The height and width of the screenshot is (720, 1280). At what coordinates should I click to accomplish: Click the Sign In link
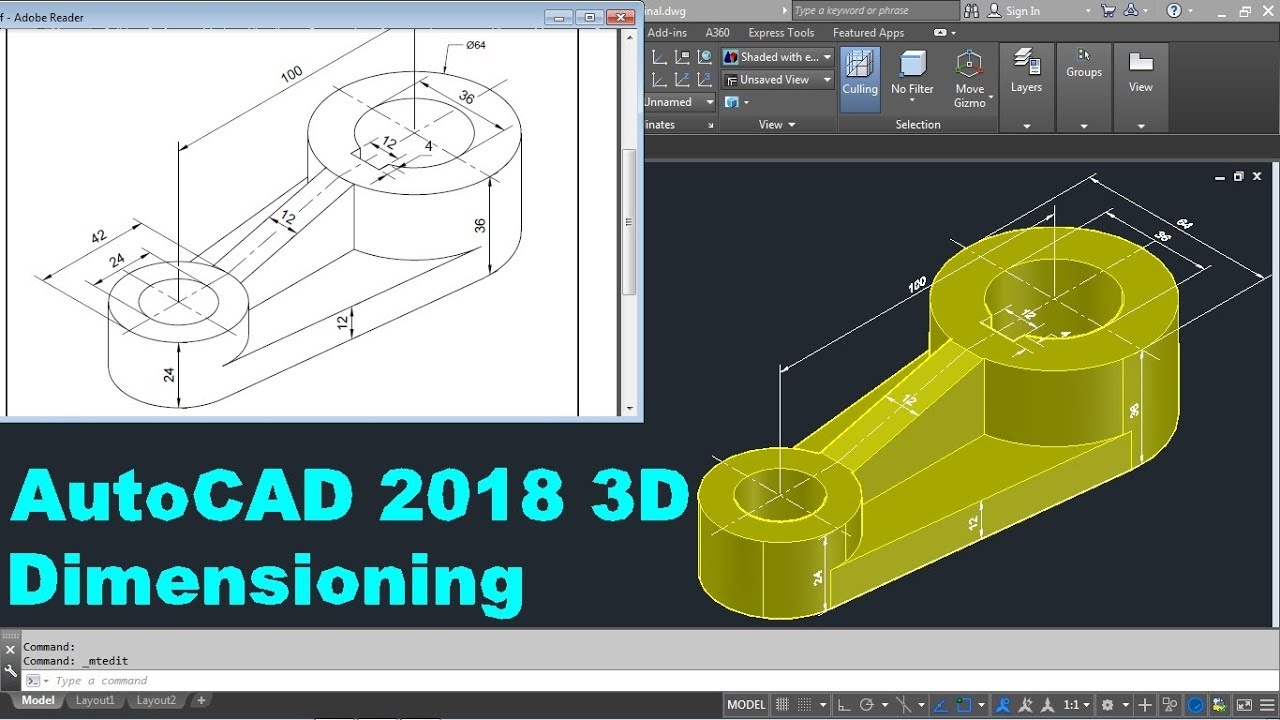(x=1022, y=11)
